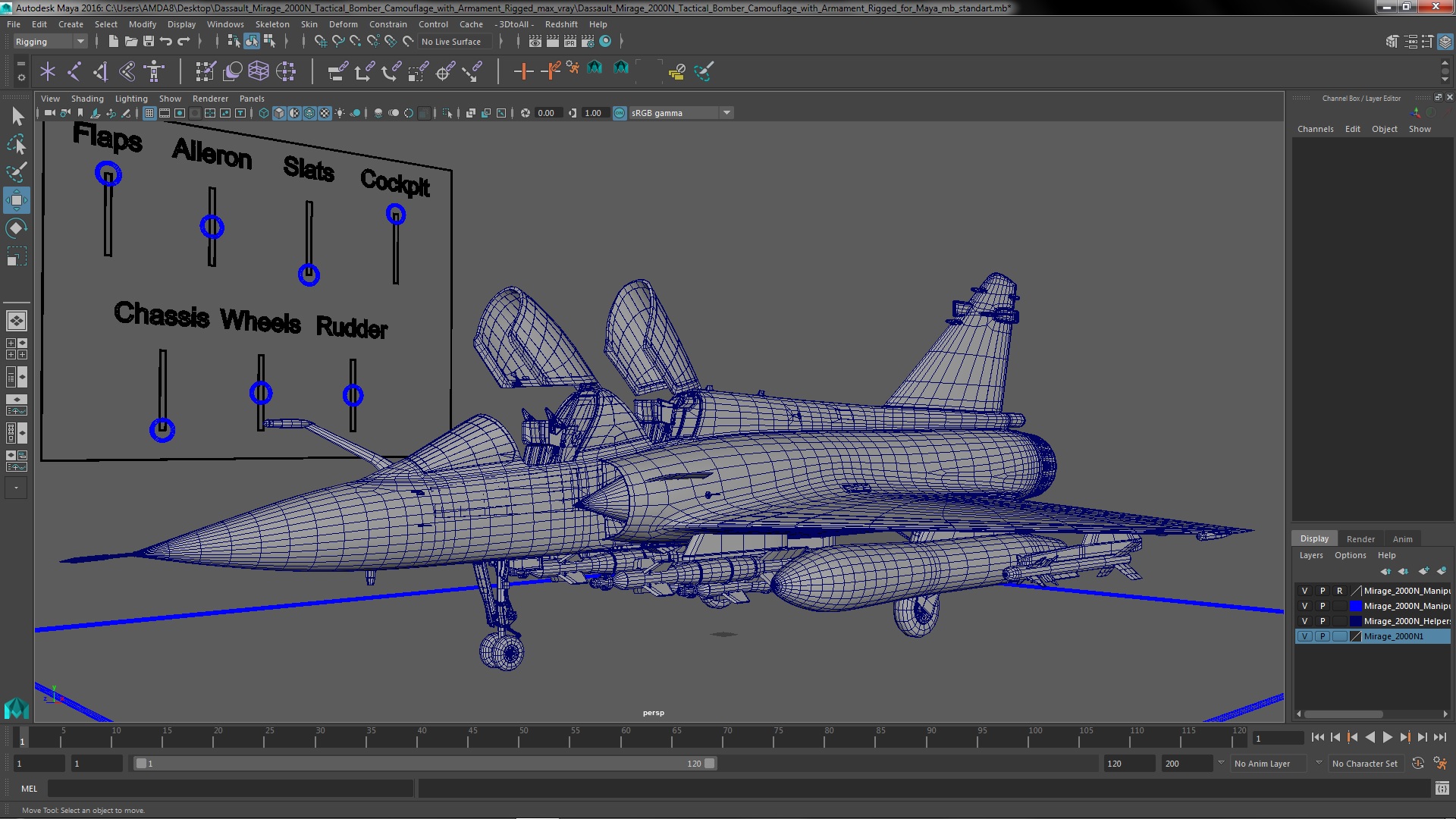1456x819 pixels.
Task: Toggle color management ON button in the viewport
Action: 620,113
